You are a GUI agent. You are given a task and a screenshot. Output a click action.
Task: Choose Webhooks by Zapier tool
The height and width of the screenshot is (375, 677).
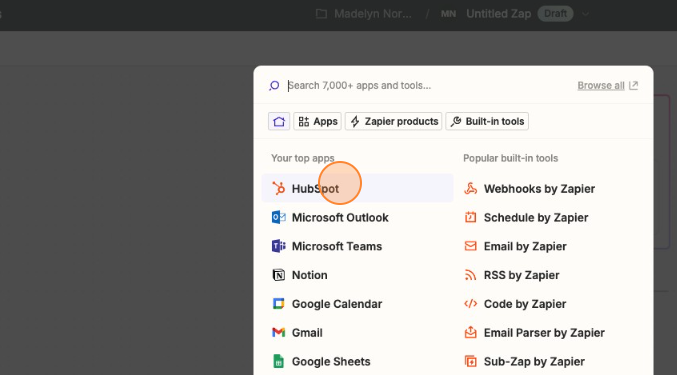pos(549,189)
